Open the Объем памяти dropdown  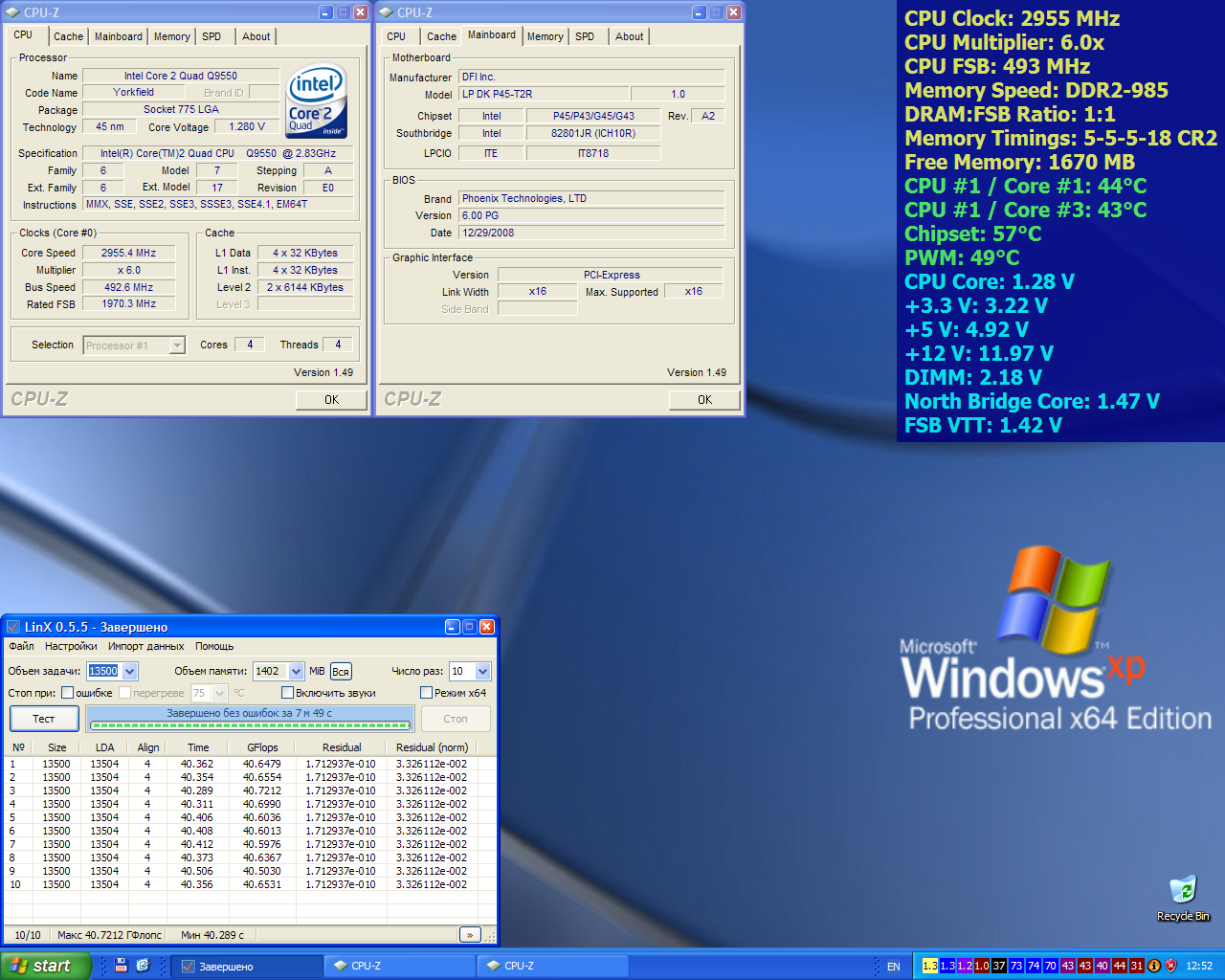(x=296, y=672)
